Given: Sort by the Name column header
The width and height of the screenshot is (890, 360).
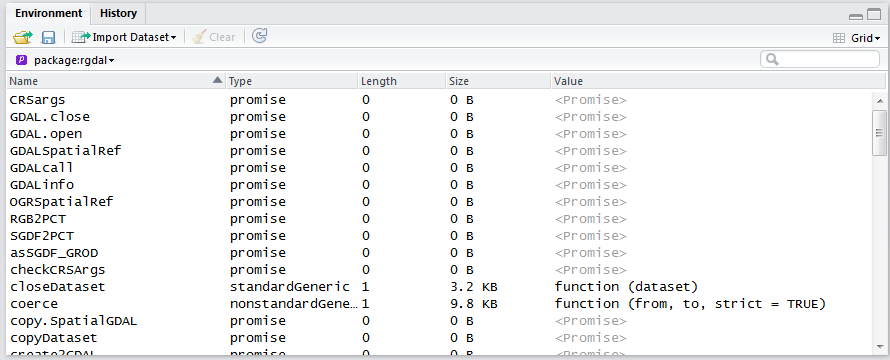Looking at the screenshot, I should point(116,81).
